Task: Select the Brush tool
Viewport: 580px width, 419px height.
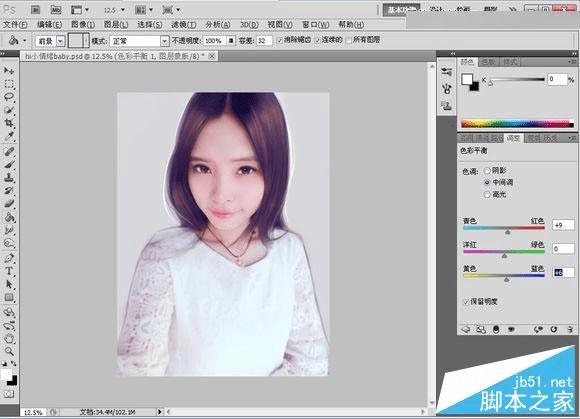Action: [9, 165]
